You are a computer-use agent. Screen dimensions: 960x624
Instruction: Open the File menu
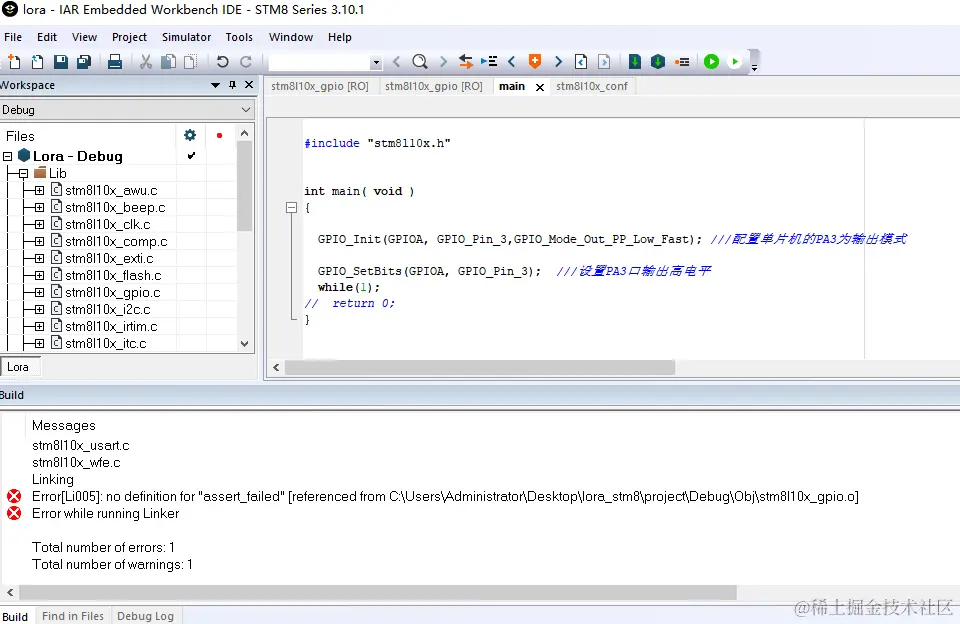click(13, 37)
